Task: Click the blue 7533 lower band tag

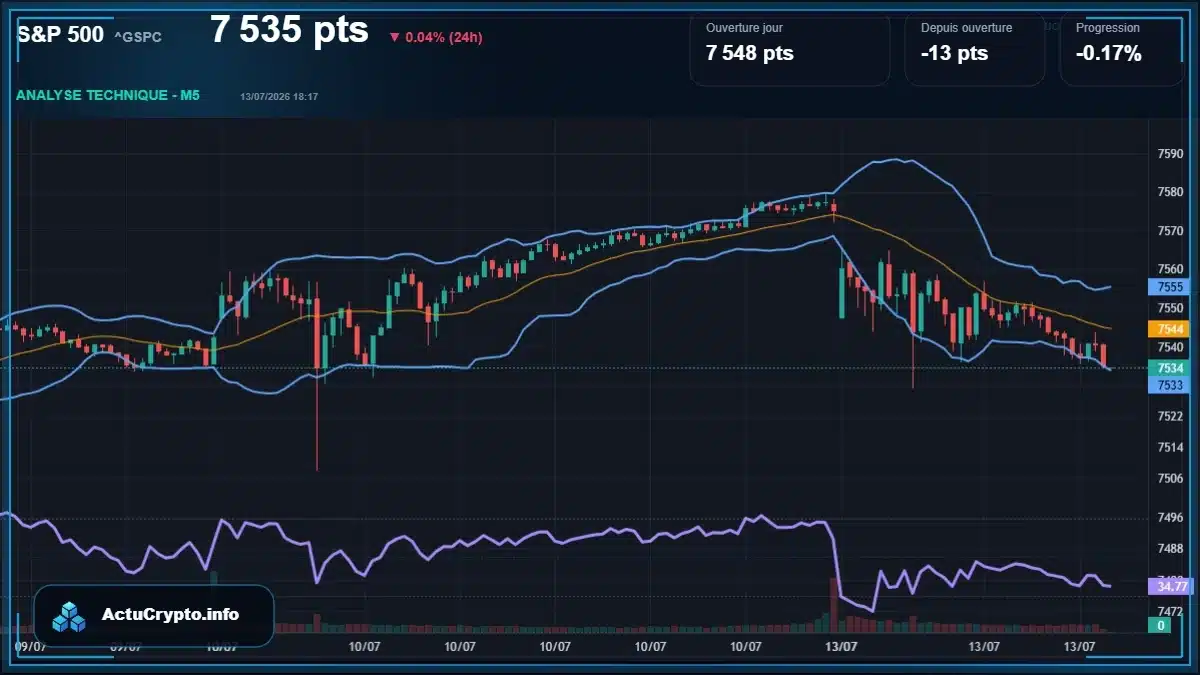Action: point(1170,385)
